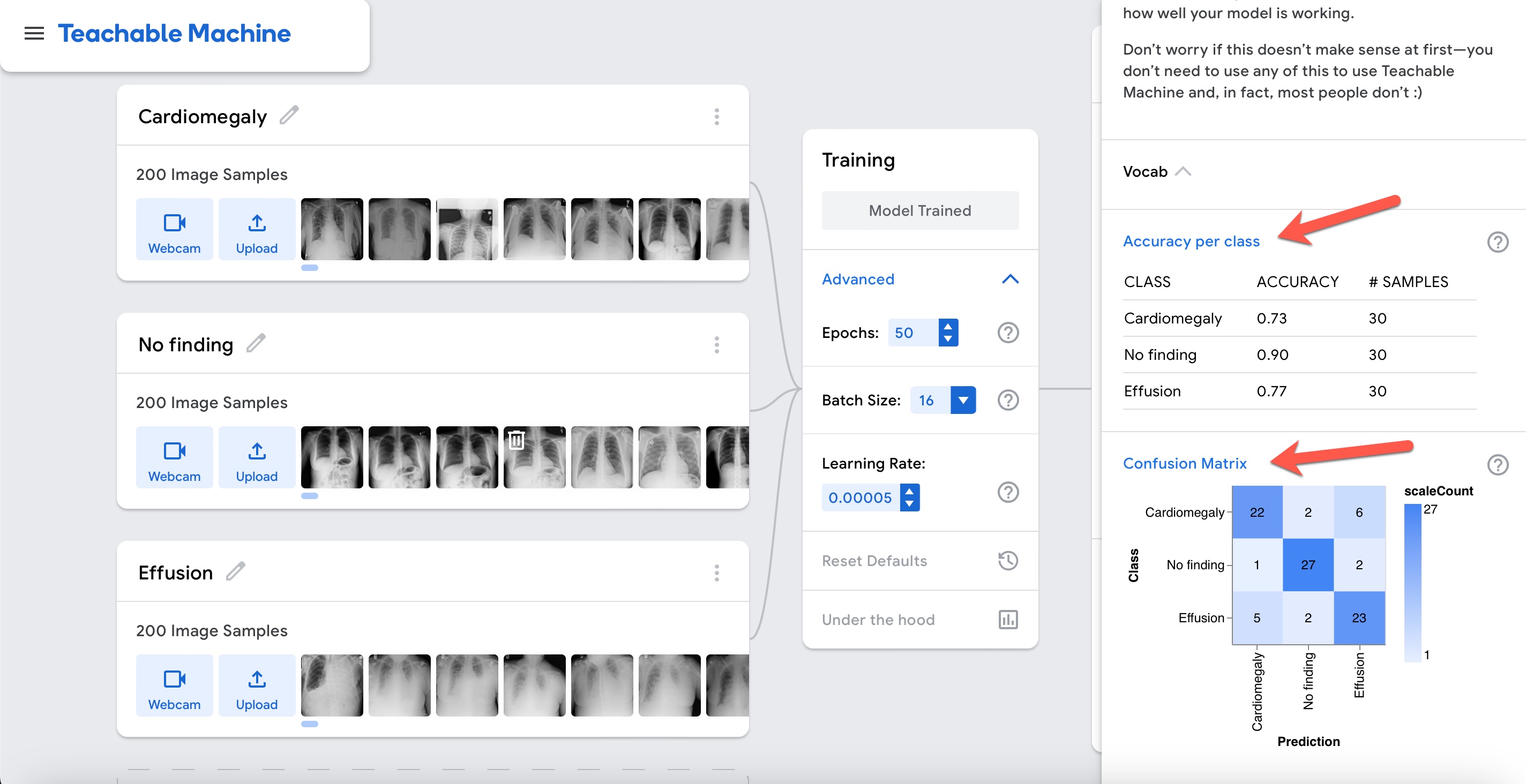The width and height of the screenshot is (1526, 784).
Task: Open the Batch Size dropdown
Action: pyautogui.click(x=963, y=400)
